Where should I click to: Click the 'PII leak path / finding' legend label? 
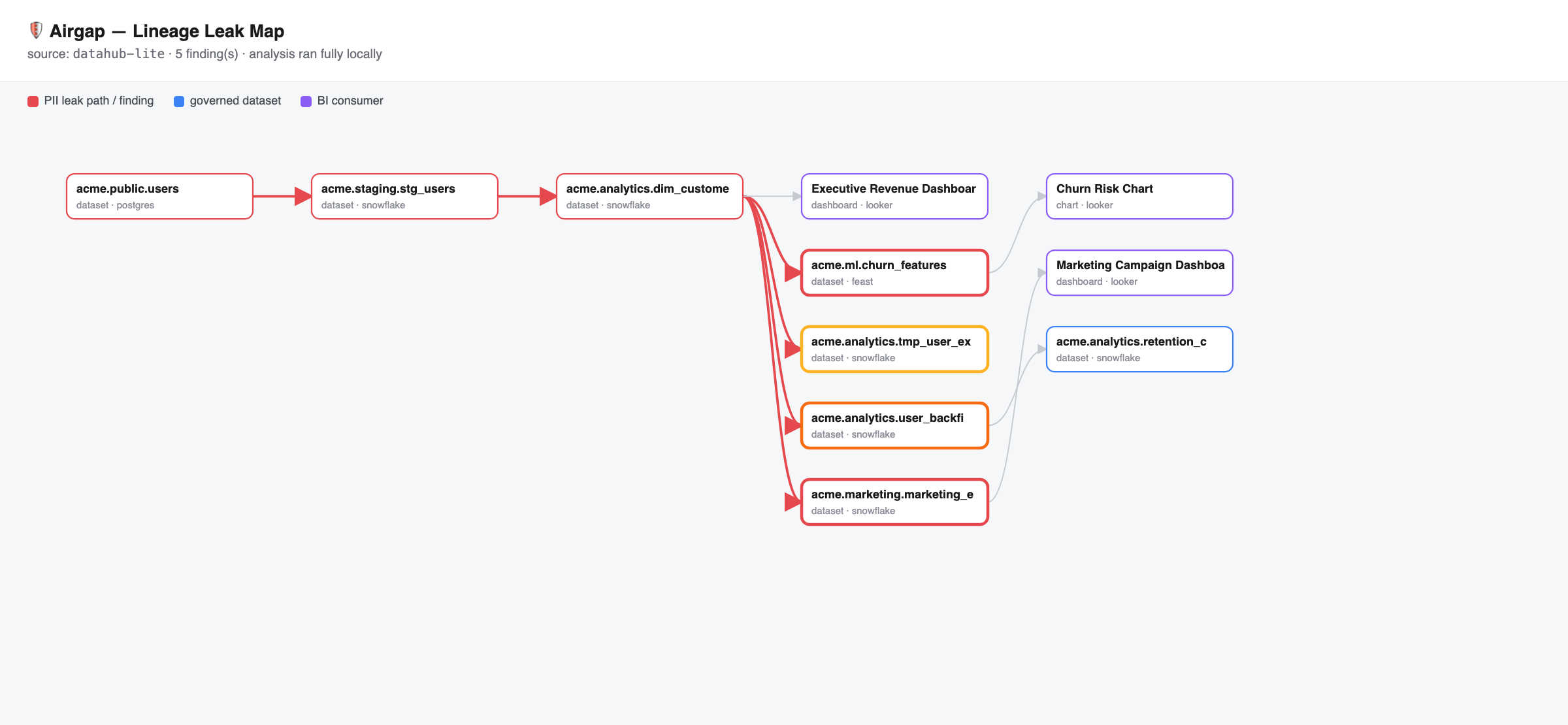tap(99, 101)
